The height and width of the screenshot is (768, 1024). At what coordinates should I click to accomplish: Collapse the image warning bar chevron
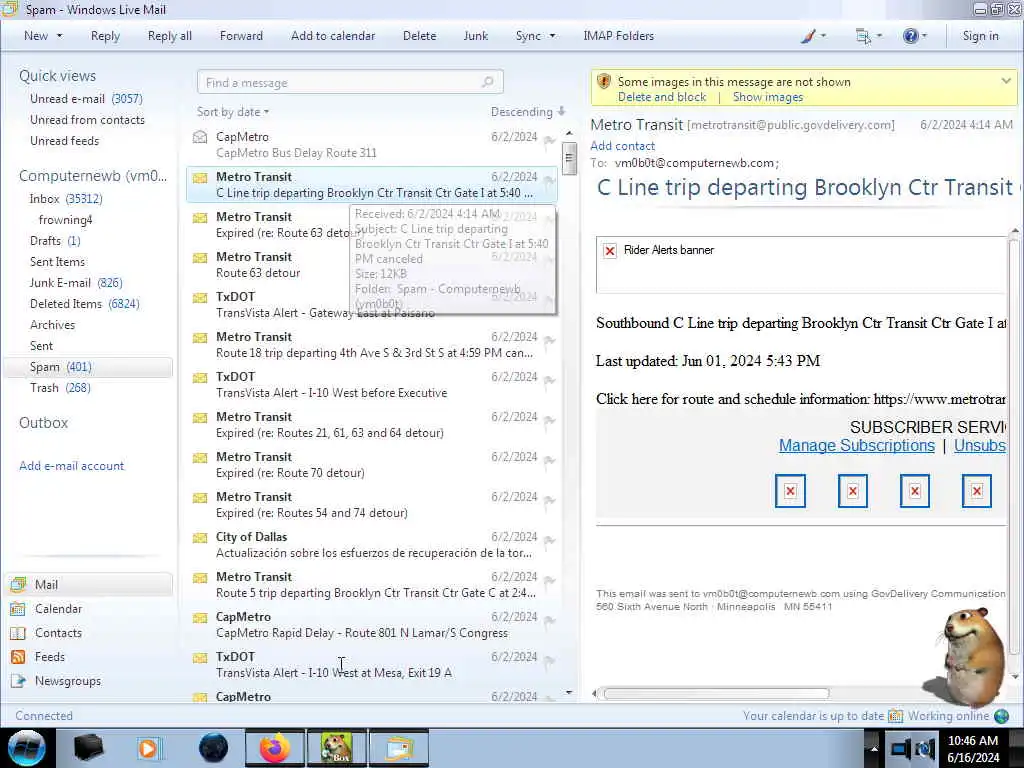point(1006,81)
